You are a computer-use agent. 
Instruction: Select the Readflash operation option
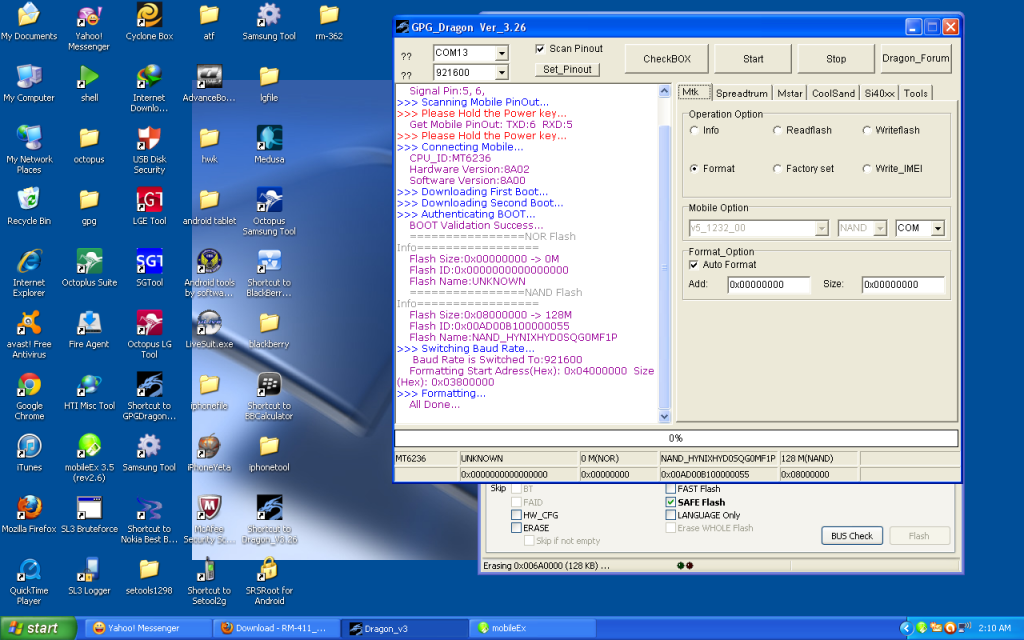coord(777,130)
